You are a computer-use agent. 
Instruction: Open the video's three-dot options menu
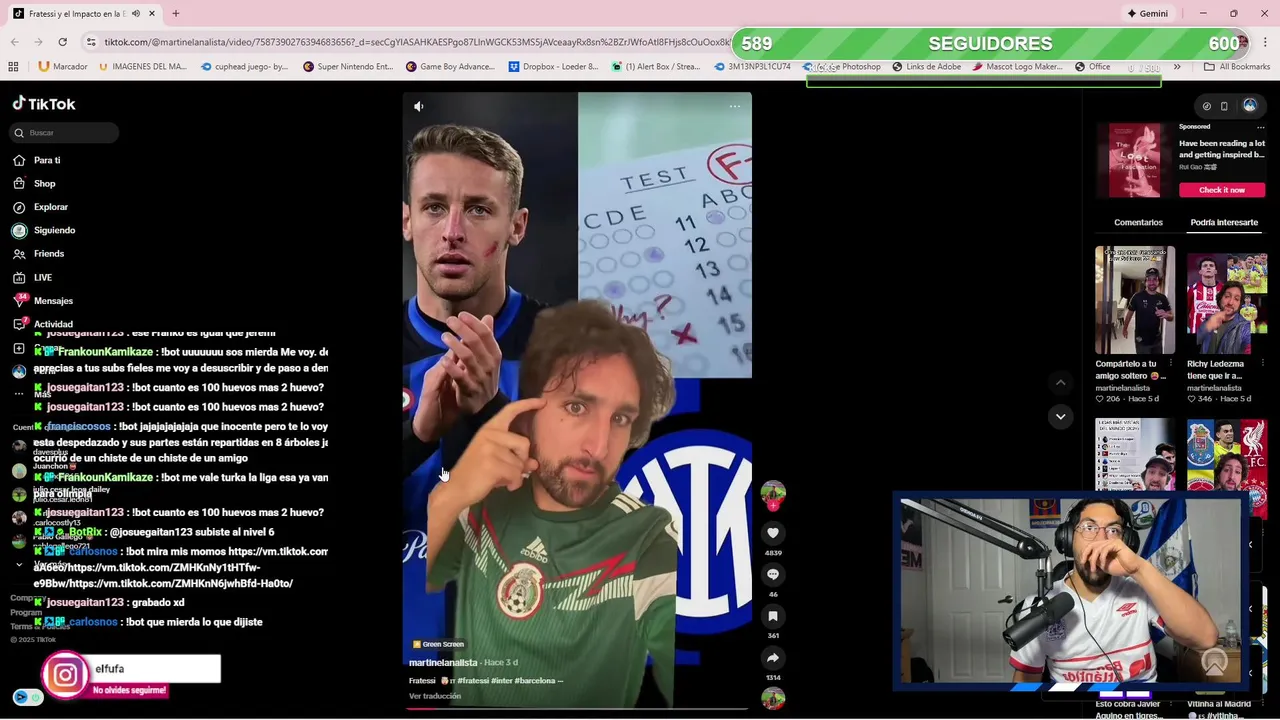point(735,106)
